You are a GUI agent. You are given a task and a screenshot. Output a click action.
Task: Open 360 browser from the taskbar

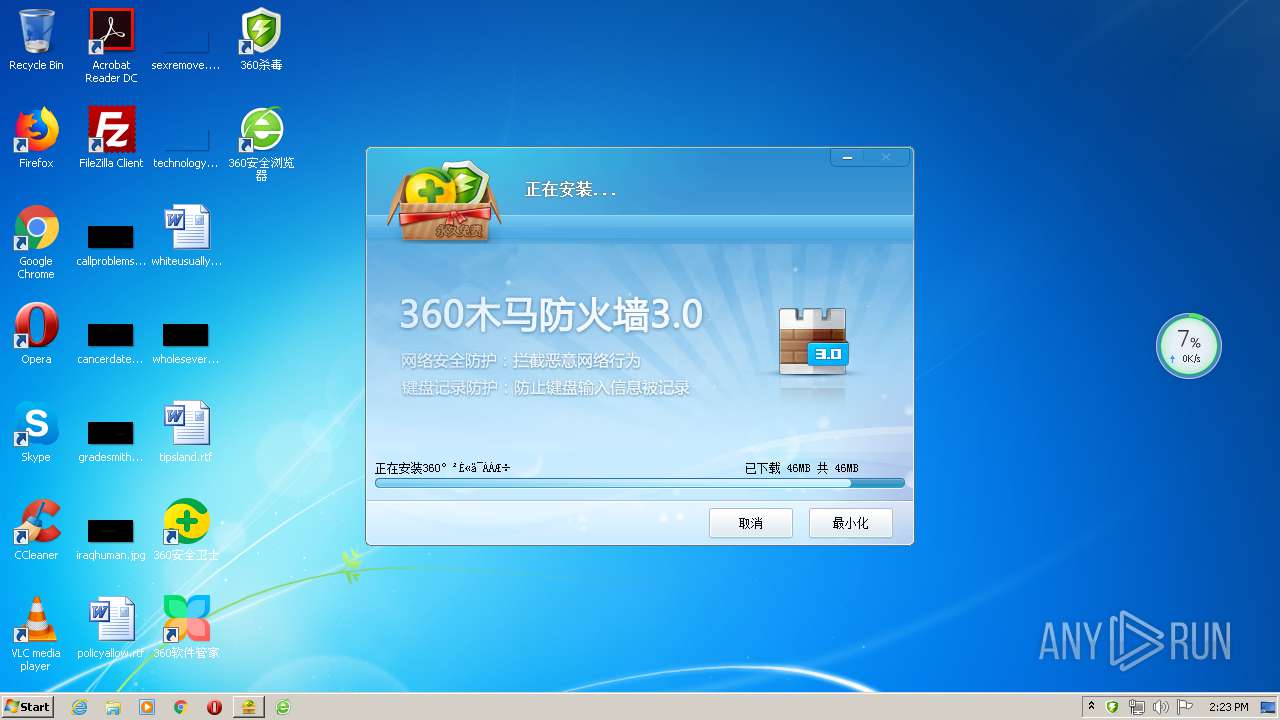point(283,707)
